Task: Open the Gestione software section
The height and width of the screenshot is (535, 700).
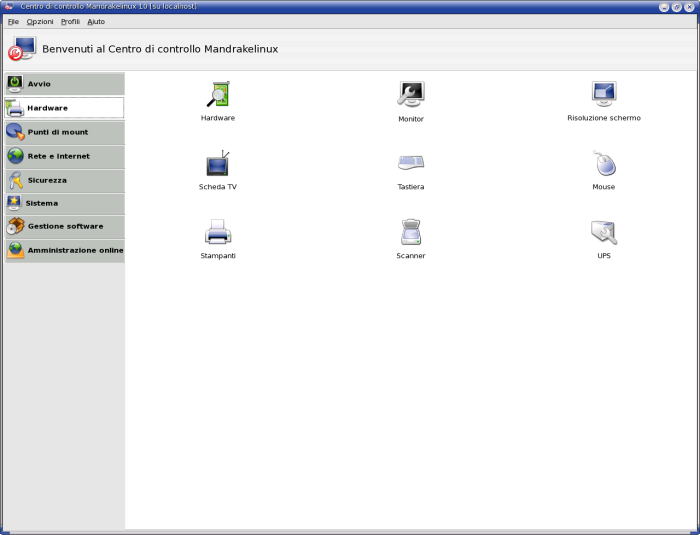Action: pos(64,226)
